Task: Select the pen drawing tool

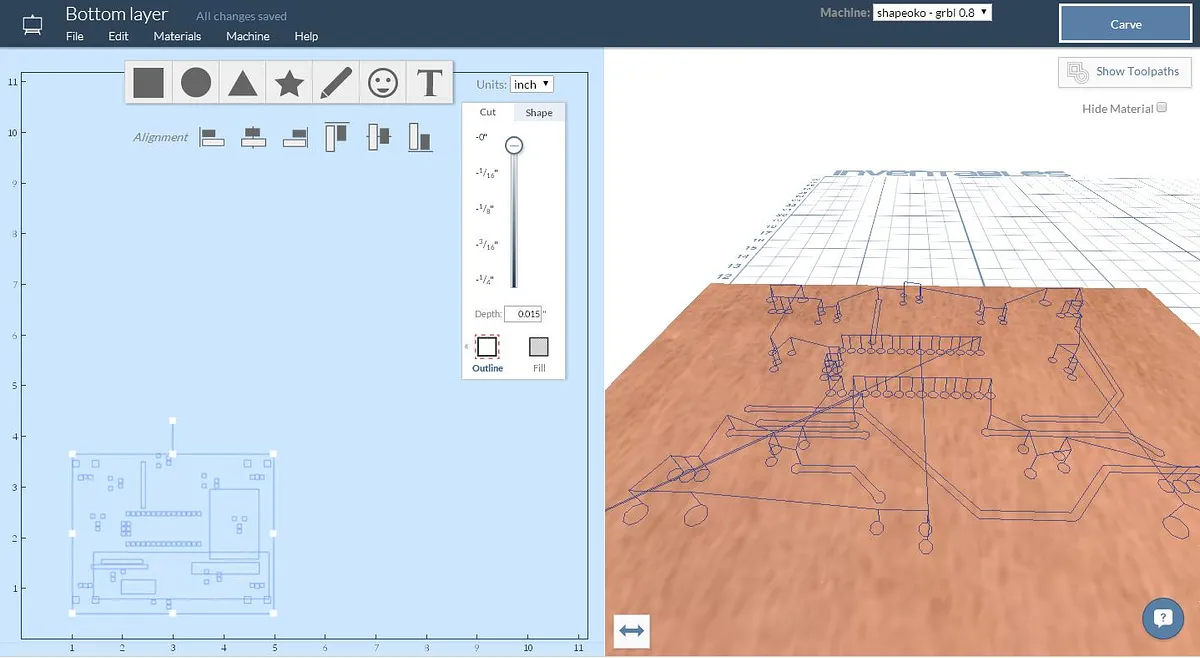Action: 335,83
